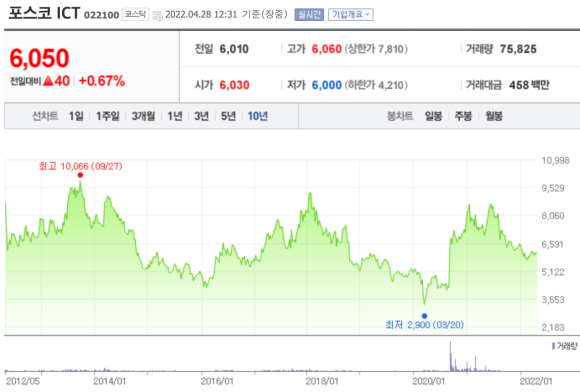Click the 시가 value 6,030
580x392 pixels.
tap(234, 85)
